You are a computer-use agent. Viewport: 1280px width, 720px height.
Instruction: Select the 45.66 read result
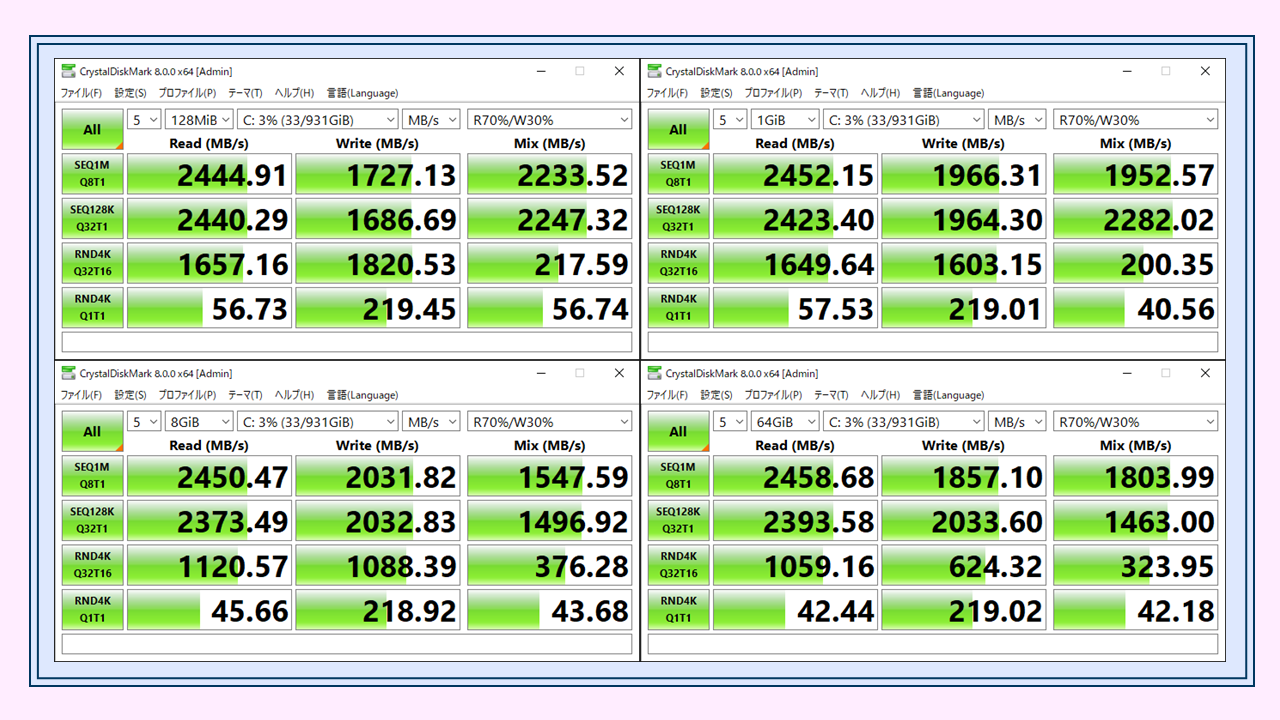tap(209, 609)
